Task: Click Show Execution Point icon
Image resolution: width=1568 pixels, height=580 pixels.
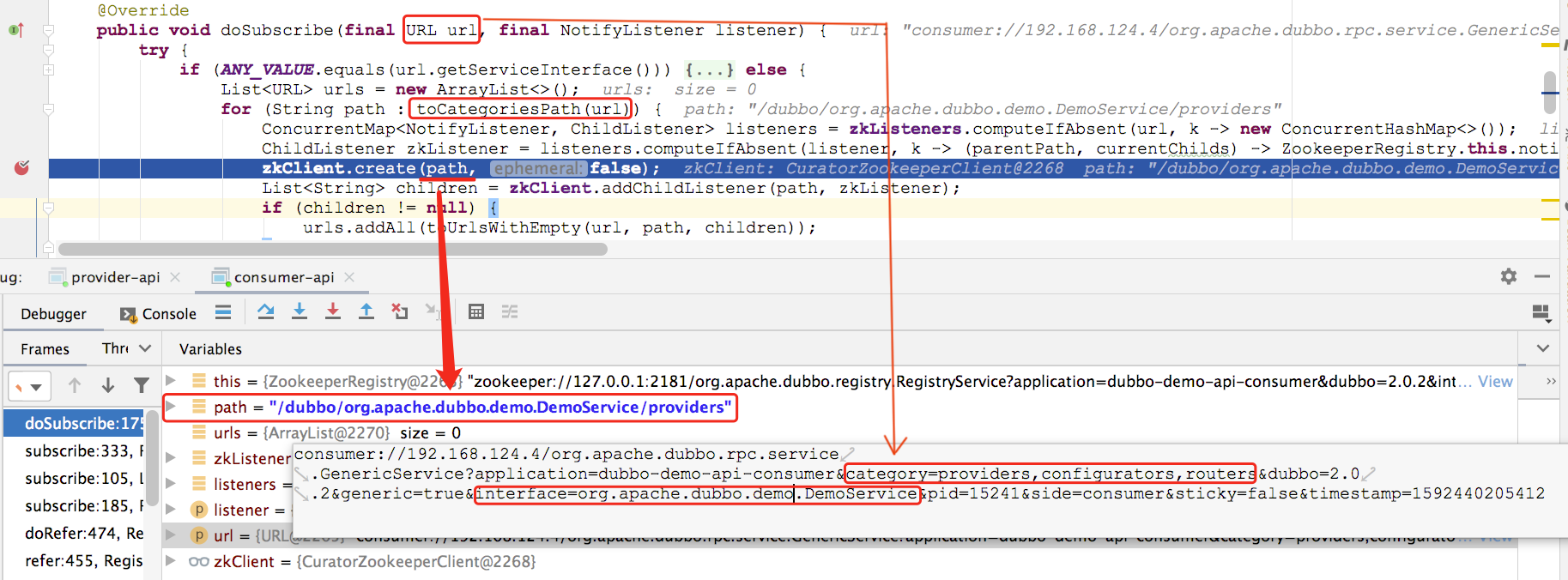Action: click(223, 312)
